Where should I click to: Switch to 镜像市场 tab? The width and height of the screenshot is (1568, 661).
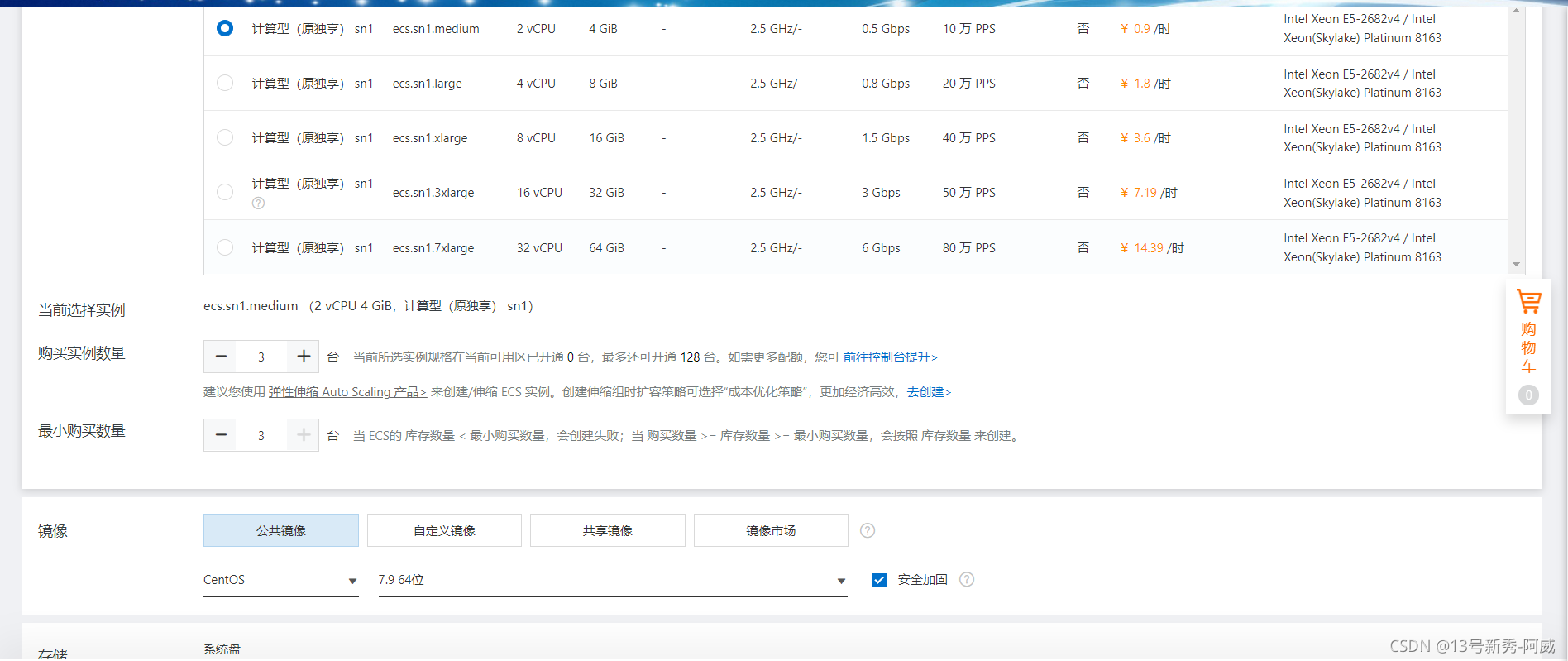771,530
